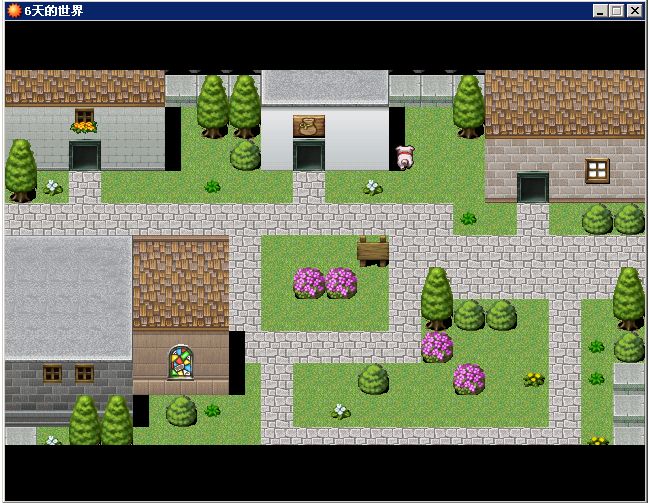This screenshot has height=503, width=650.
Task: Click the pink pig character
Action: (x=404, y=156)
